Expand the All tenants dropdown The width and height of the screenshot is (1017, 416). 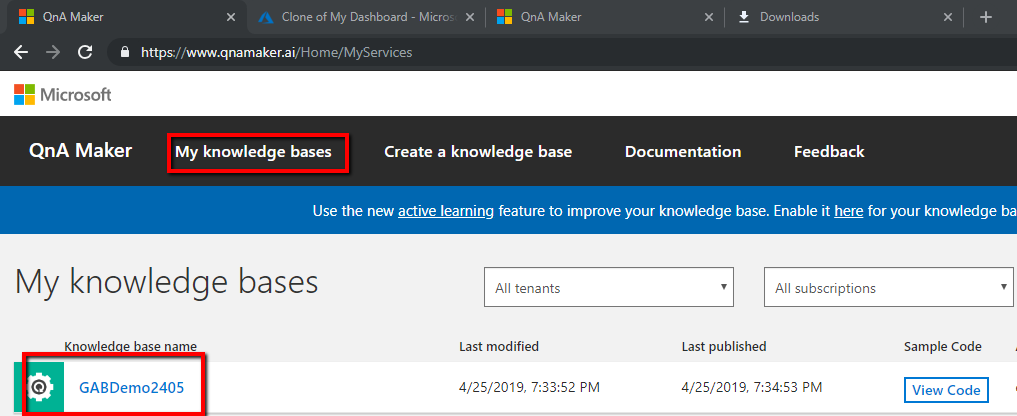[609, 288]
